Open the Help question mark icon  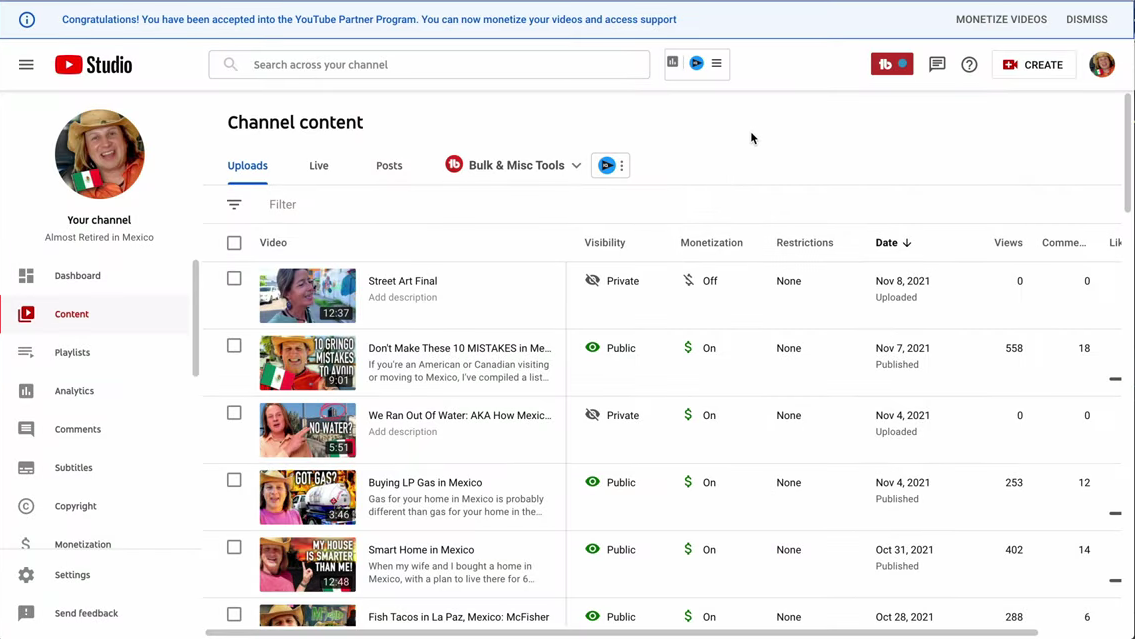coord(969,64)
